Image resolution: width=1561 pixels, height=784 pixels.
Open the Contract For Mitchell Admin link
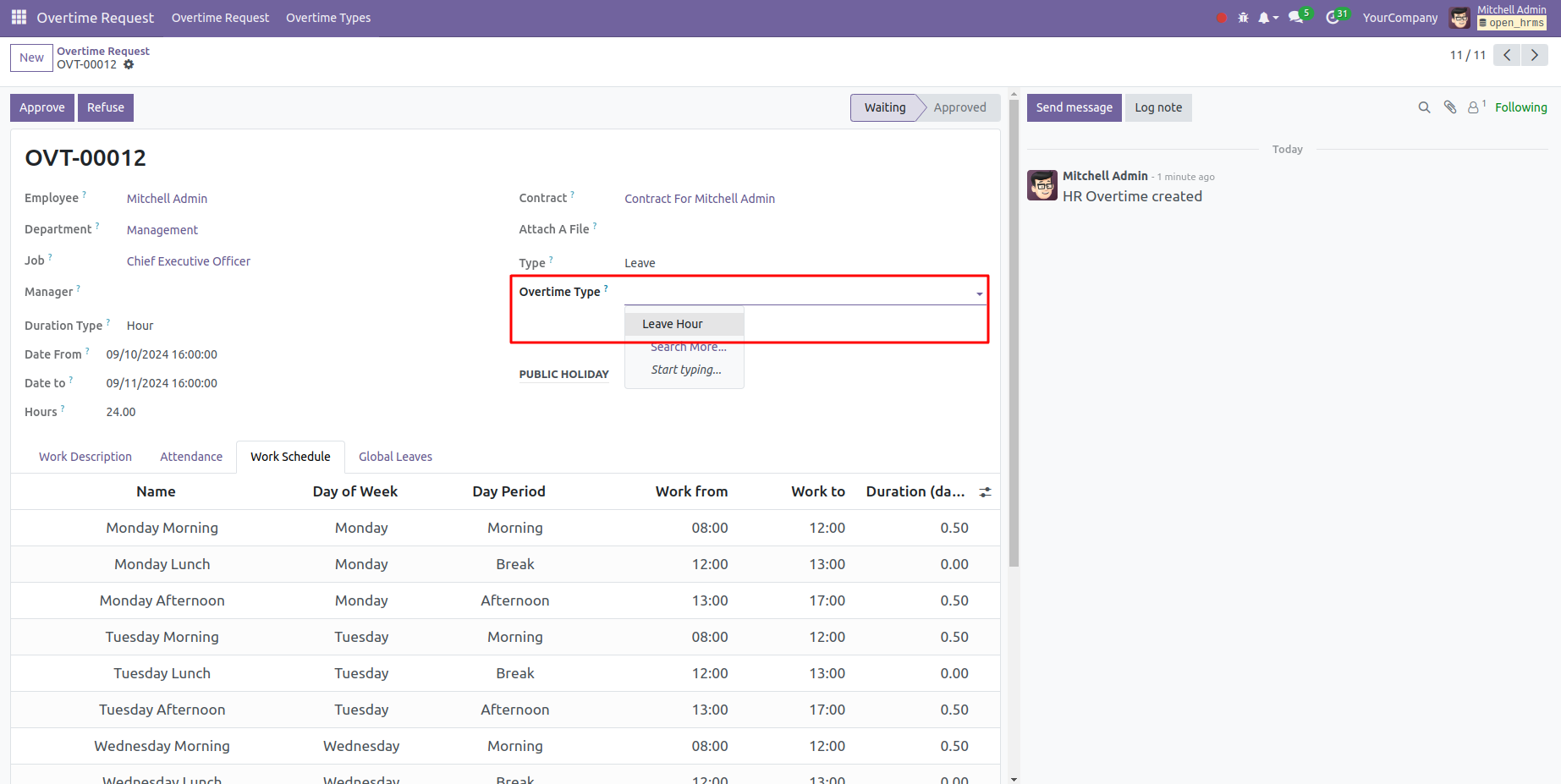(x=700, y=199)
